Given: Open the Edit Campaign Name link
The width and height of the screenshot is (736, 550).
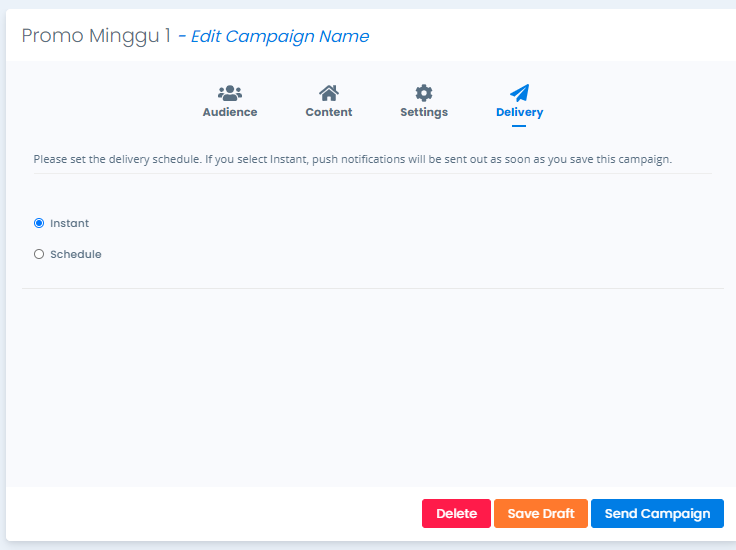Looking at the screenshot, I should tap(280, 36).
